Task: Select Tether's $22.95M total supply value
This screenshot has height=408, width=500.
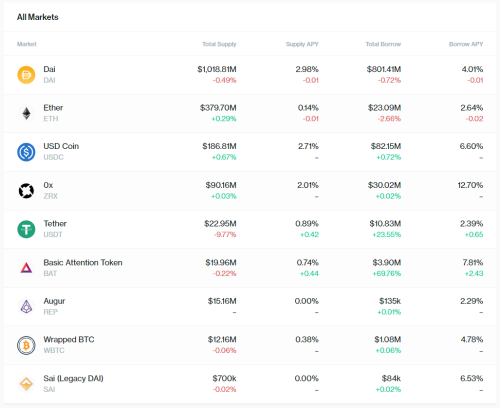Action: (220, 224)
